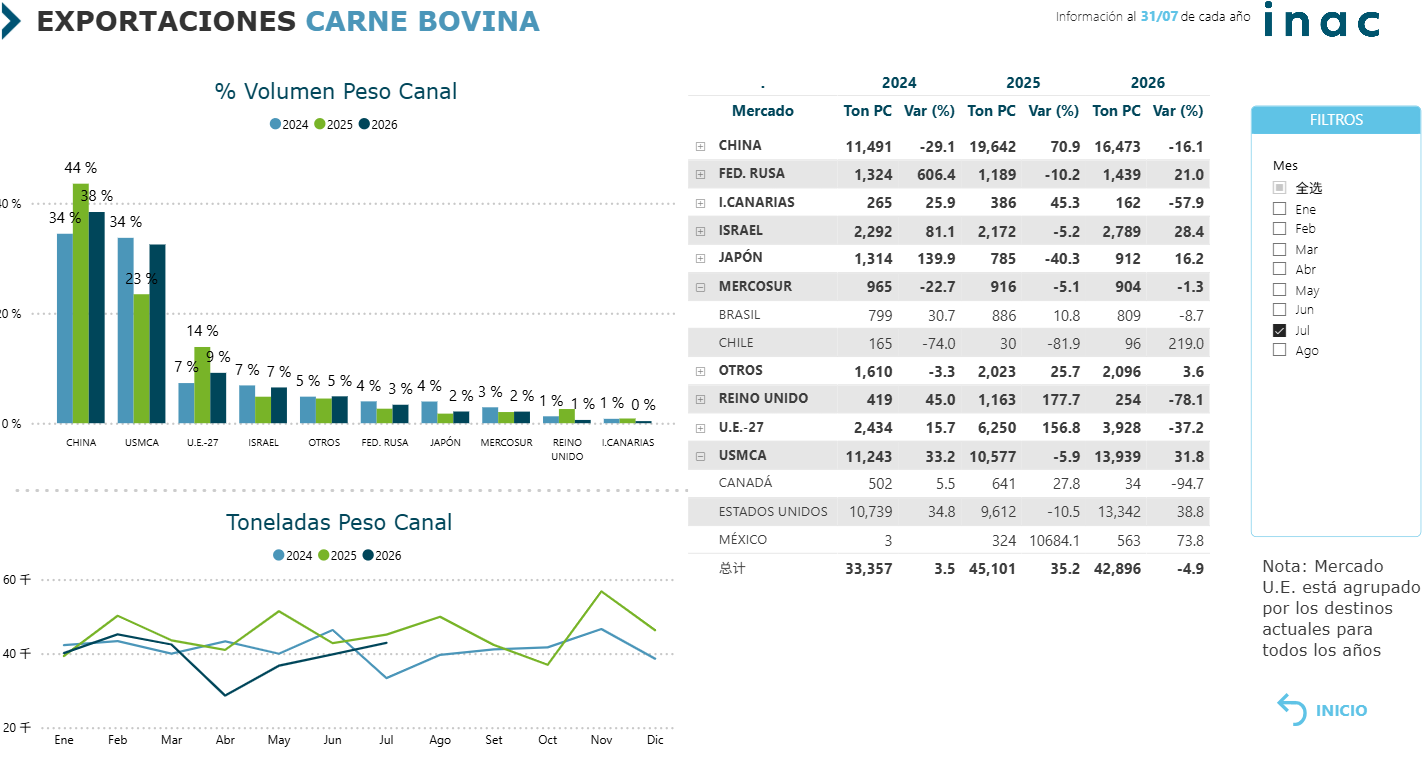Collapse the USMCA row
Viewport: 1425px width, 760px height.
700,456
